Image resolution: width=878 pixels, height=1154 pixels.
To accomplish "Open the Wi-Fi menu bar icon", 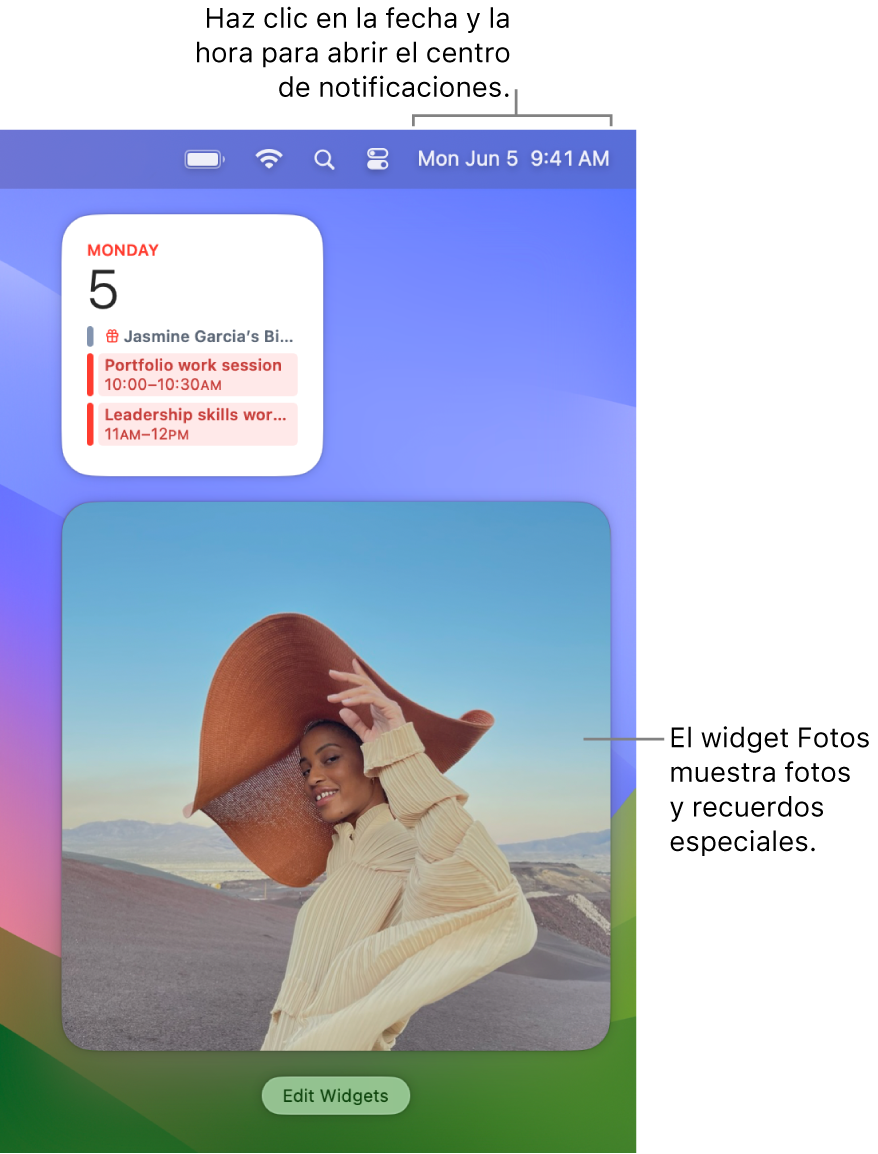I will click(269, 159).
